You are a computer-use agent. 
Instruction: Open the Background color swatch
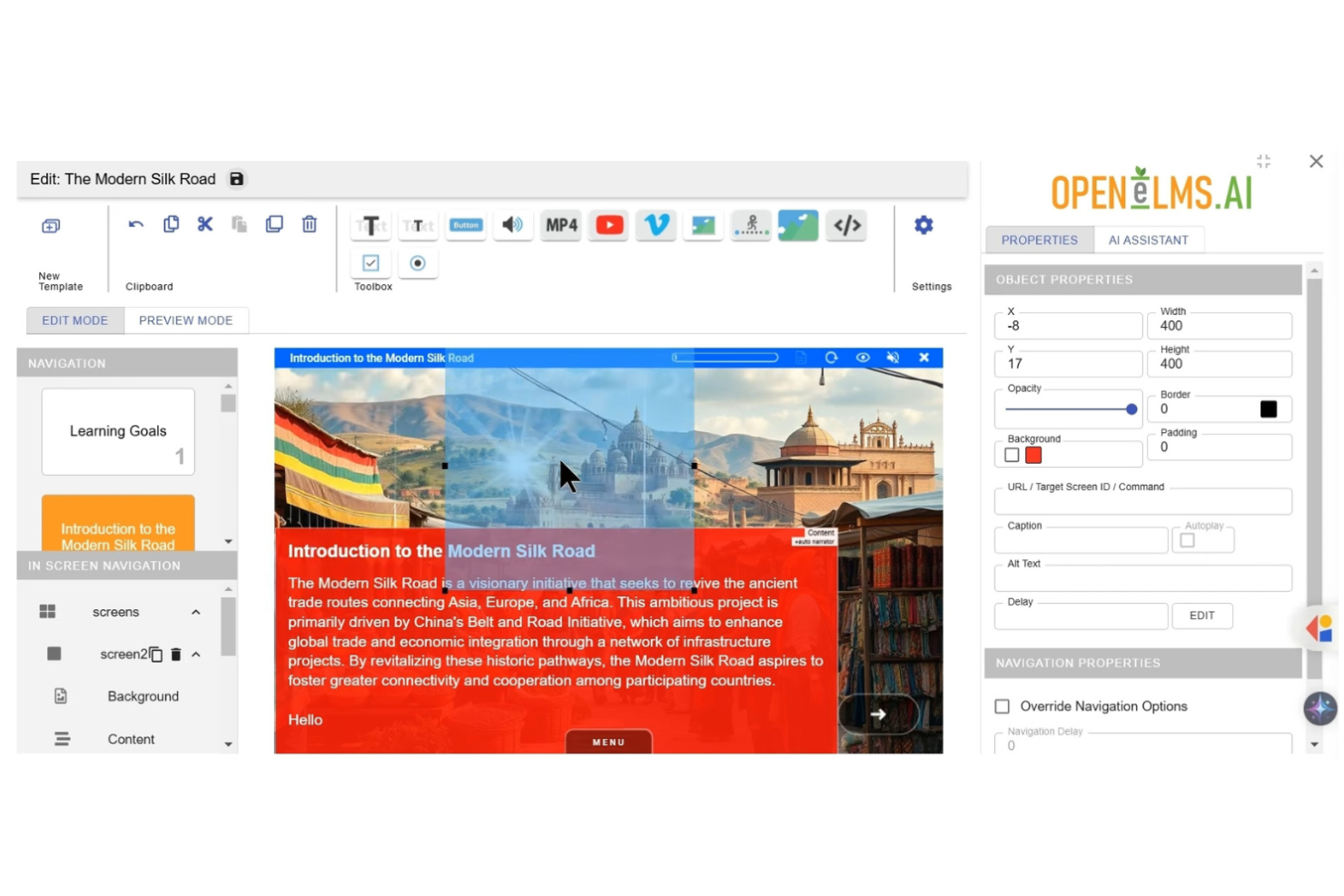tap(1033, 455)
